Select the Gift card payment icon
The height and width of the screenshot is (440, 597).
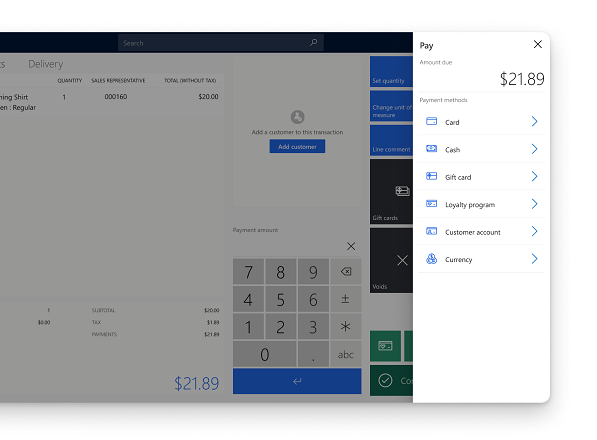coord(431,176)
